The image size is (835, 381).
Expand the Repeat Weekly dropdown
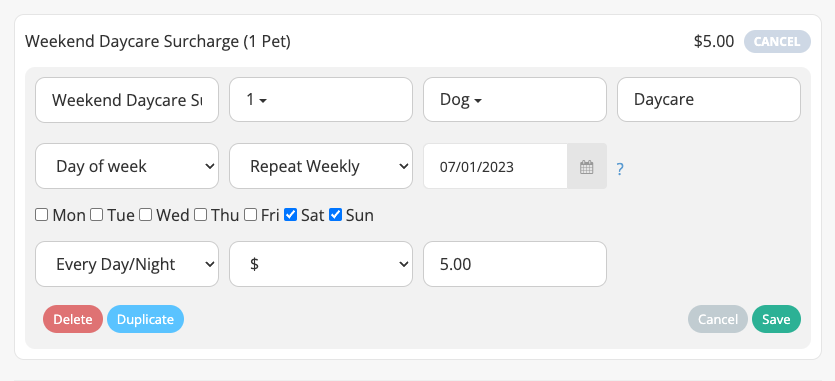coord(321,166)
